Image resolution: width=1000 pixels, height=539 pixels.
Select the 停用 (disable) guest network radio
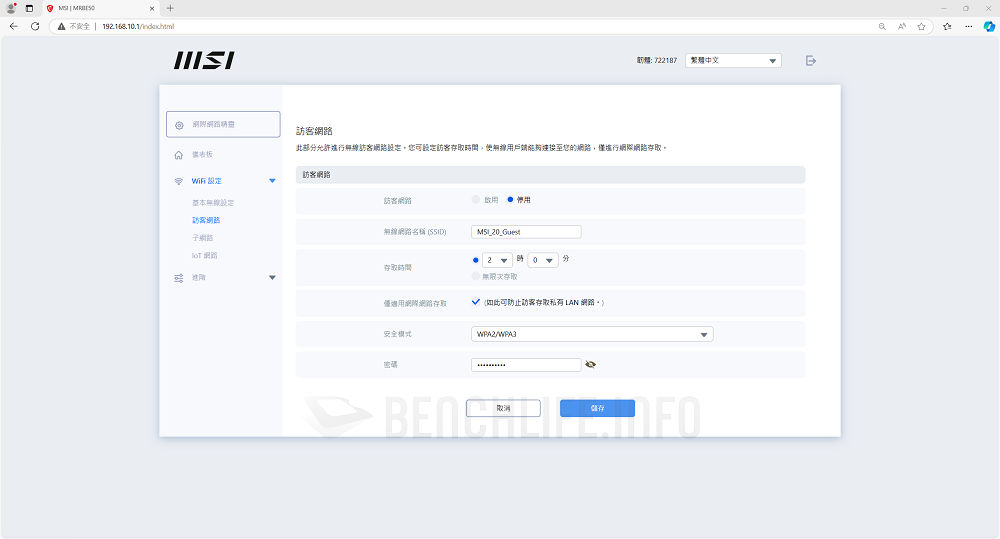[x=510, y=200]
